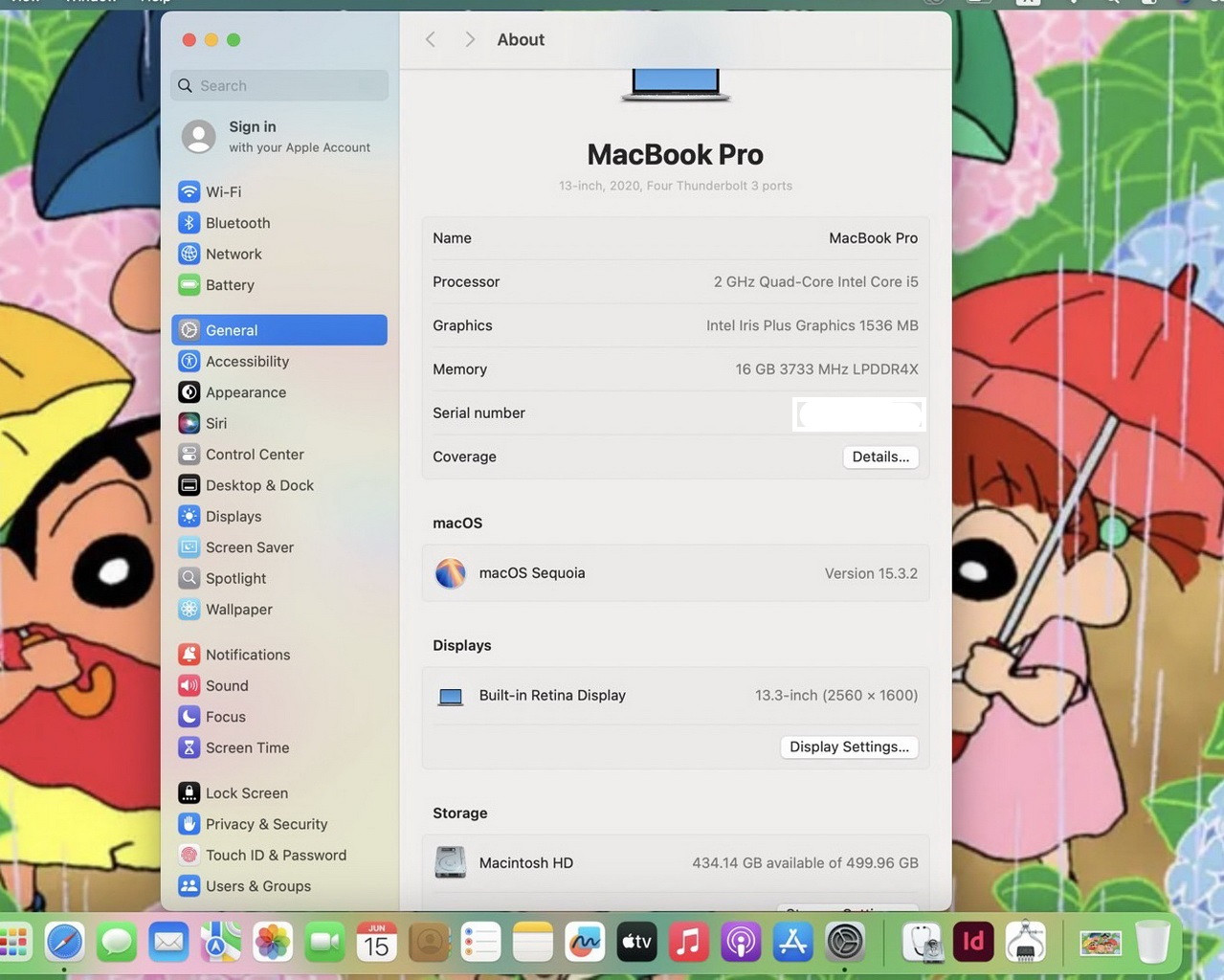1224x980 pixels.
Task: Click the System Settings gear in the Dock
Action: pyautogui.click(x=845, y=943)
